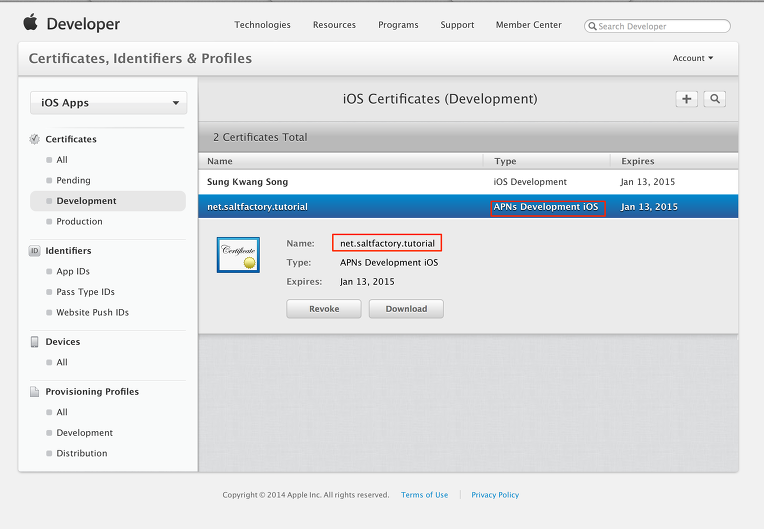Select the Sung Kwang Song certificate row

click(468, 182)
